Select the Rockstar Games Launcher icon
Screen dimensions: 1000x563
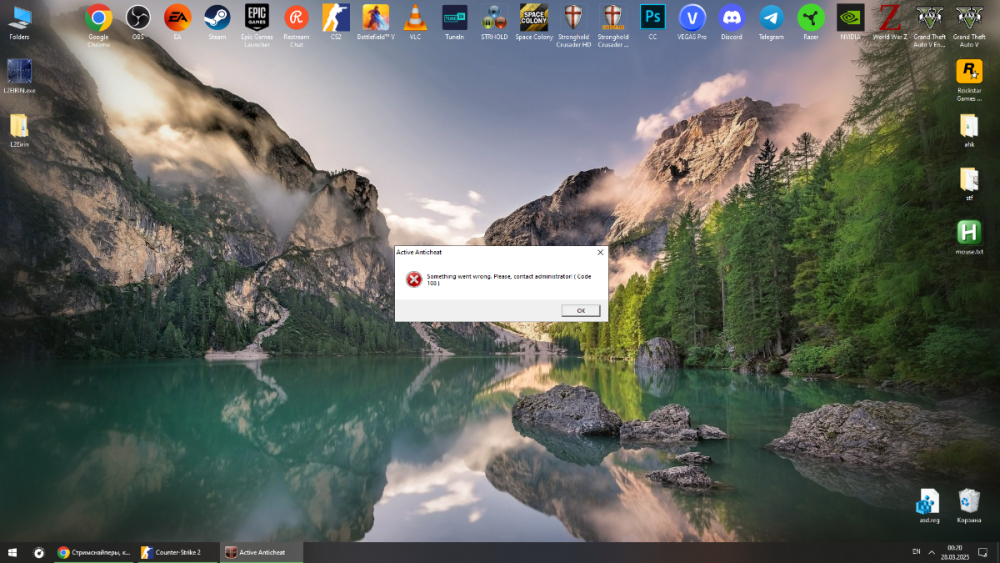point(968,72)
